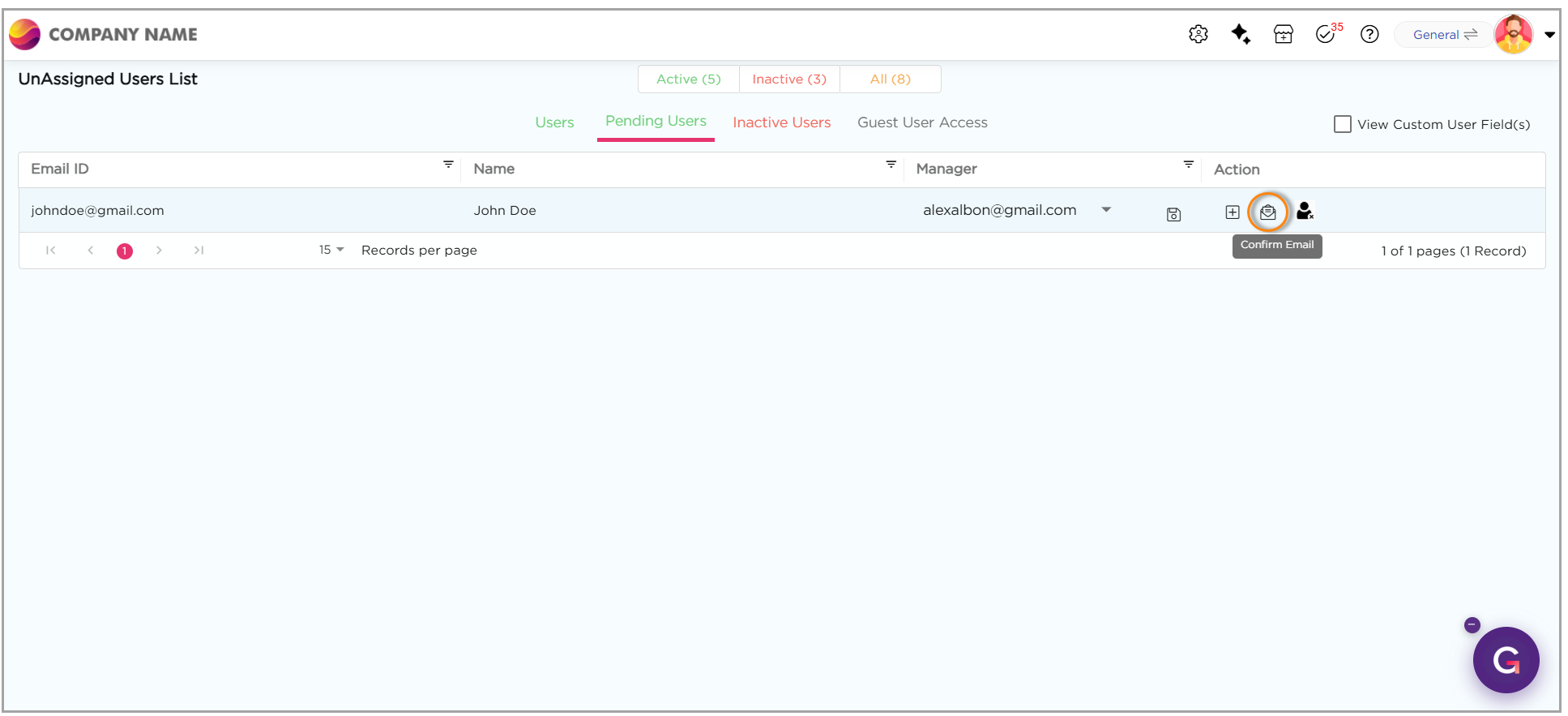1568x716 pixels.
Task: Open the Email ID column filter
Action: [448, 165]
